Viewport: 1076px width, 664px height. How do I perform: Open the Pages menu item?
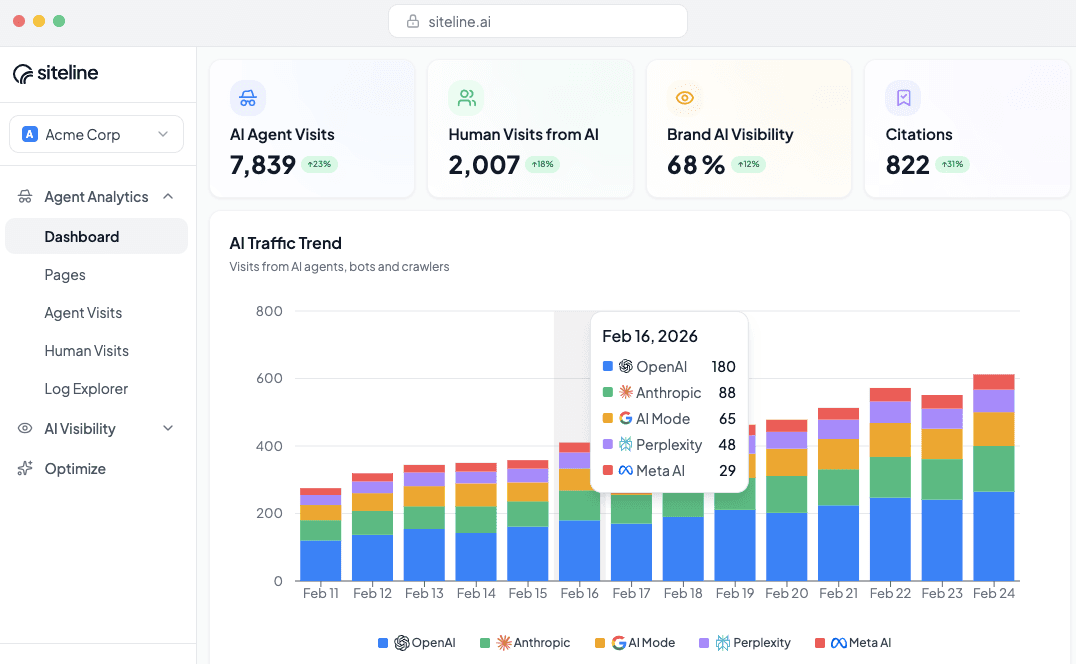coord(65,275)
